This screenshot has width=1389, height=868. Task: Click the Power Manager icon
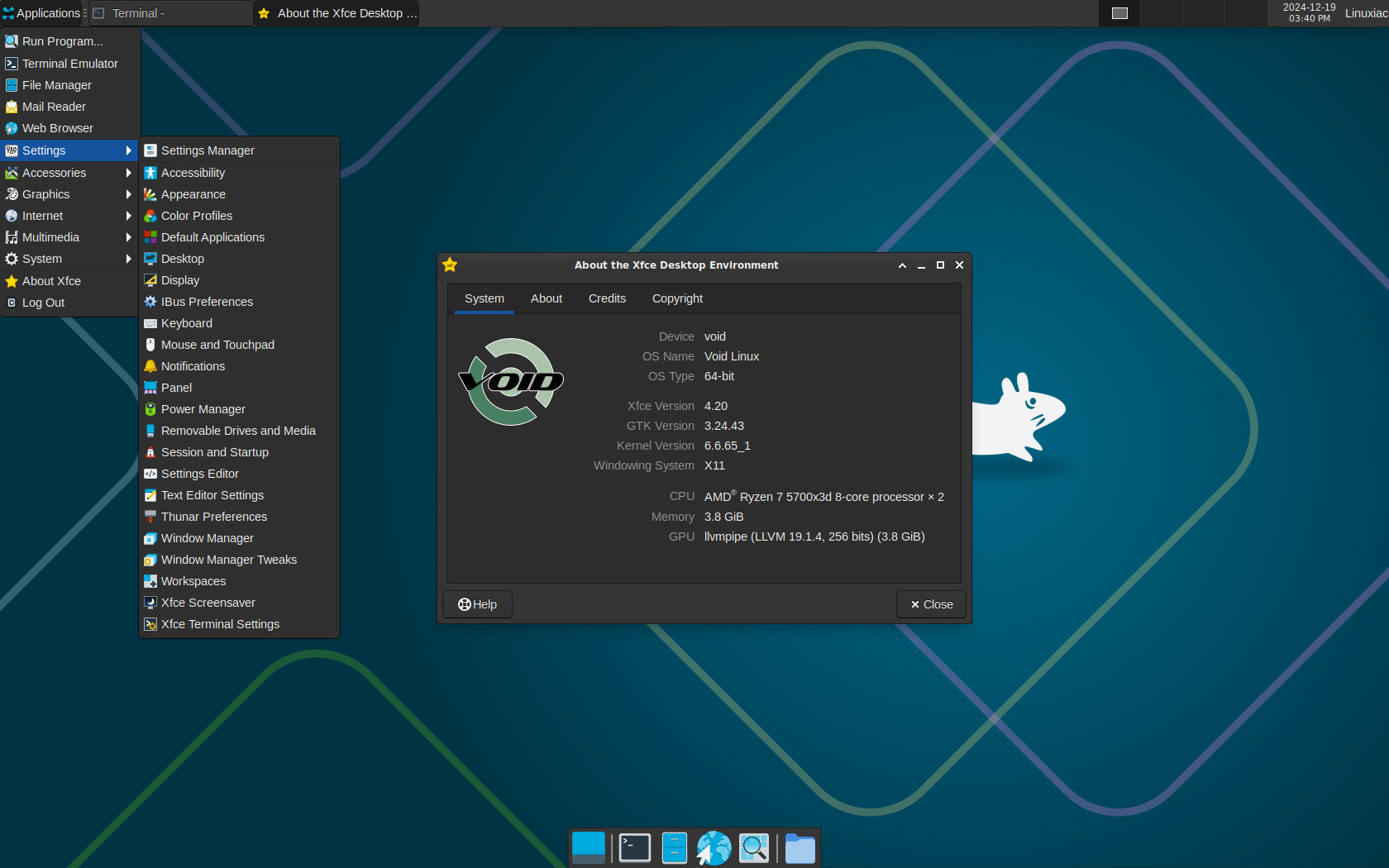(150, 409)
